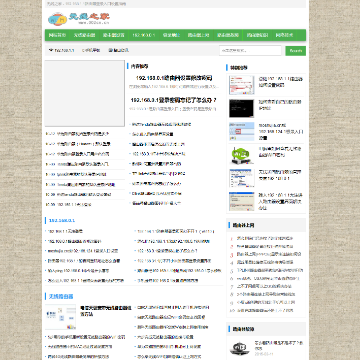Open the third link in the sub-navigation bar
This screenshot has width=360, height=360.
click(x=119, y=50)
